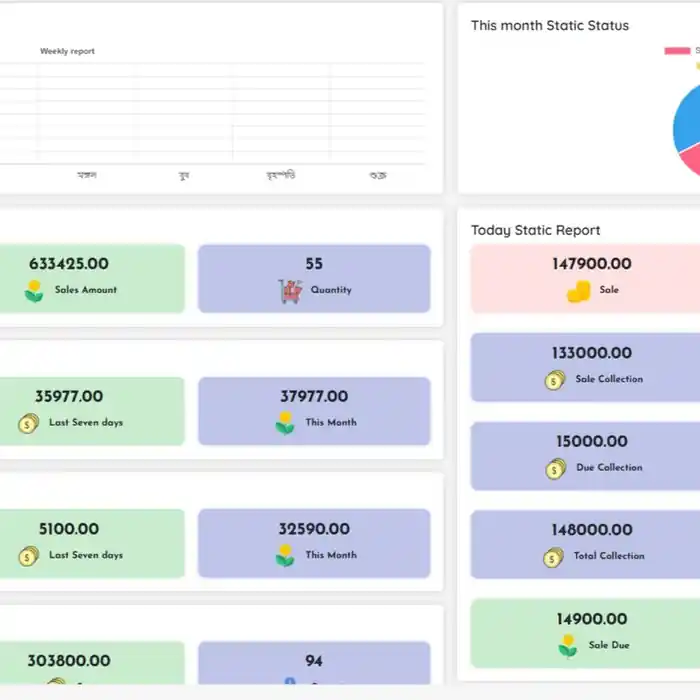Click the Today Static Report heading

pos(535,230)
